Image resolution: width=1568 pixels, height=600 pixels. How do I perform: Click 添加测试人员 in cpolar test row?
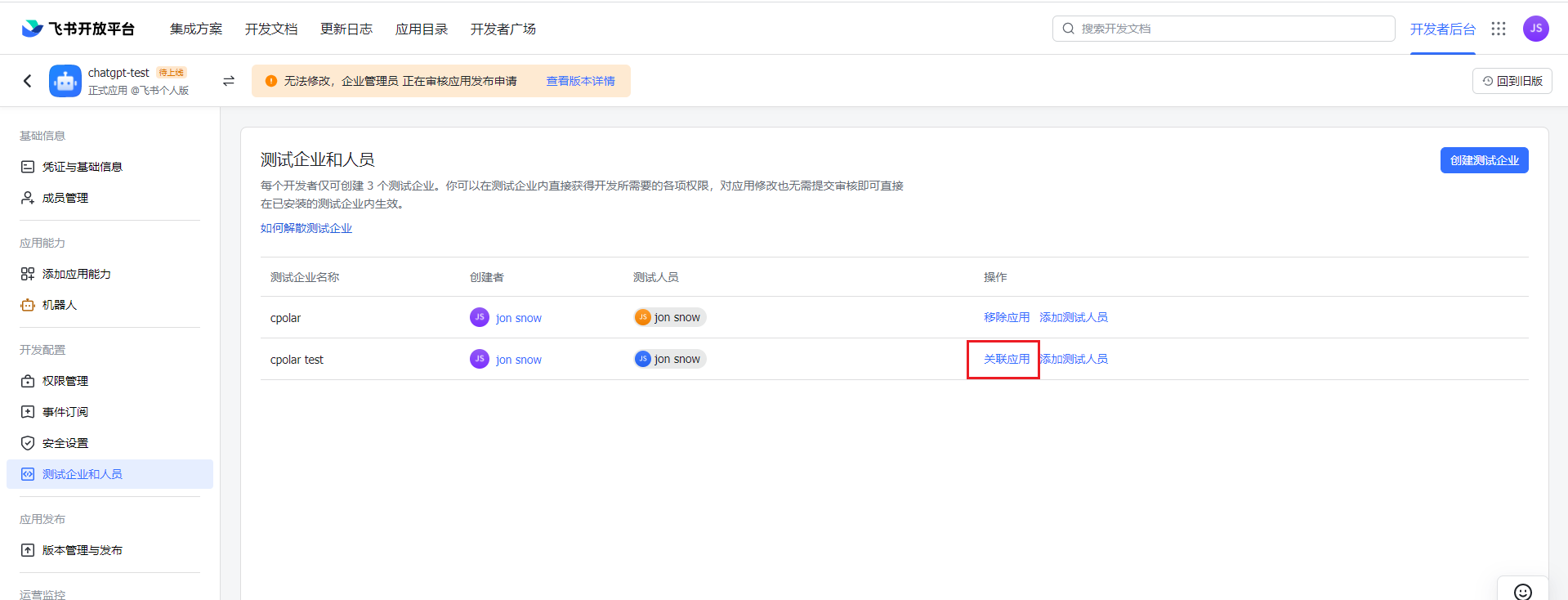click(1074, 359)
